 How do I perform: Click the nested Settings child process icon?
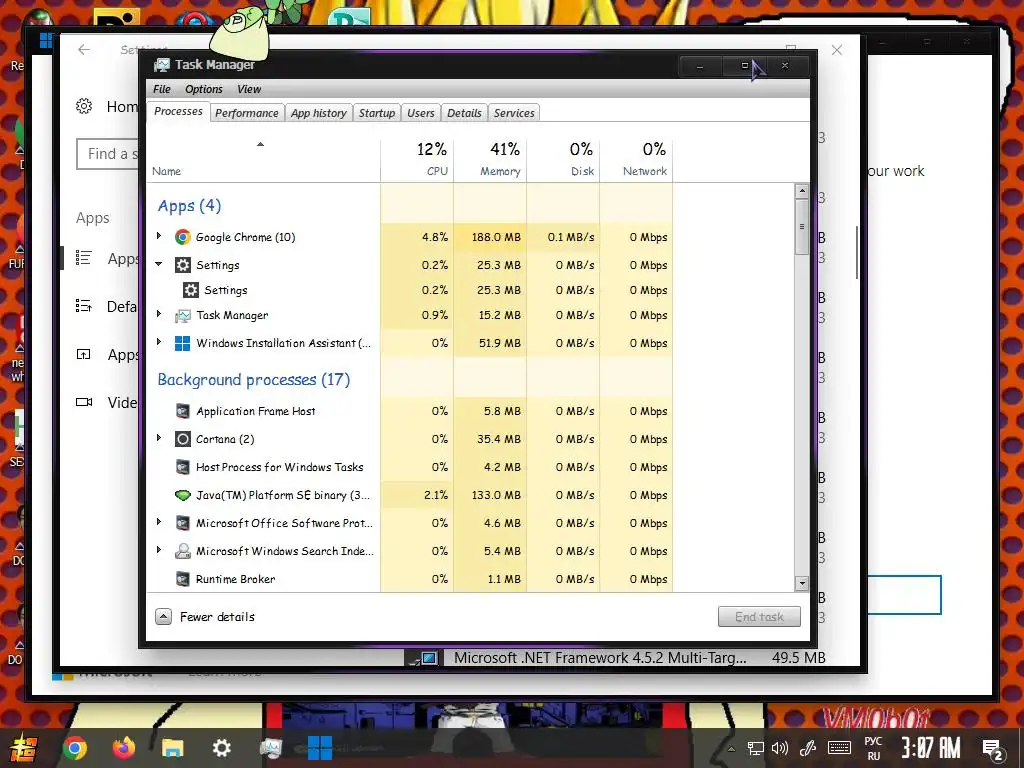tap(191, 290)
